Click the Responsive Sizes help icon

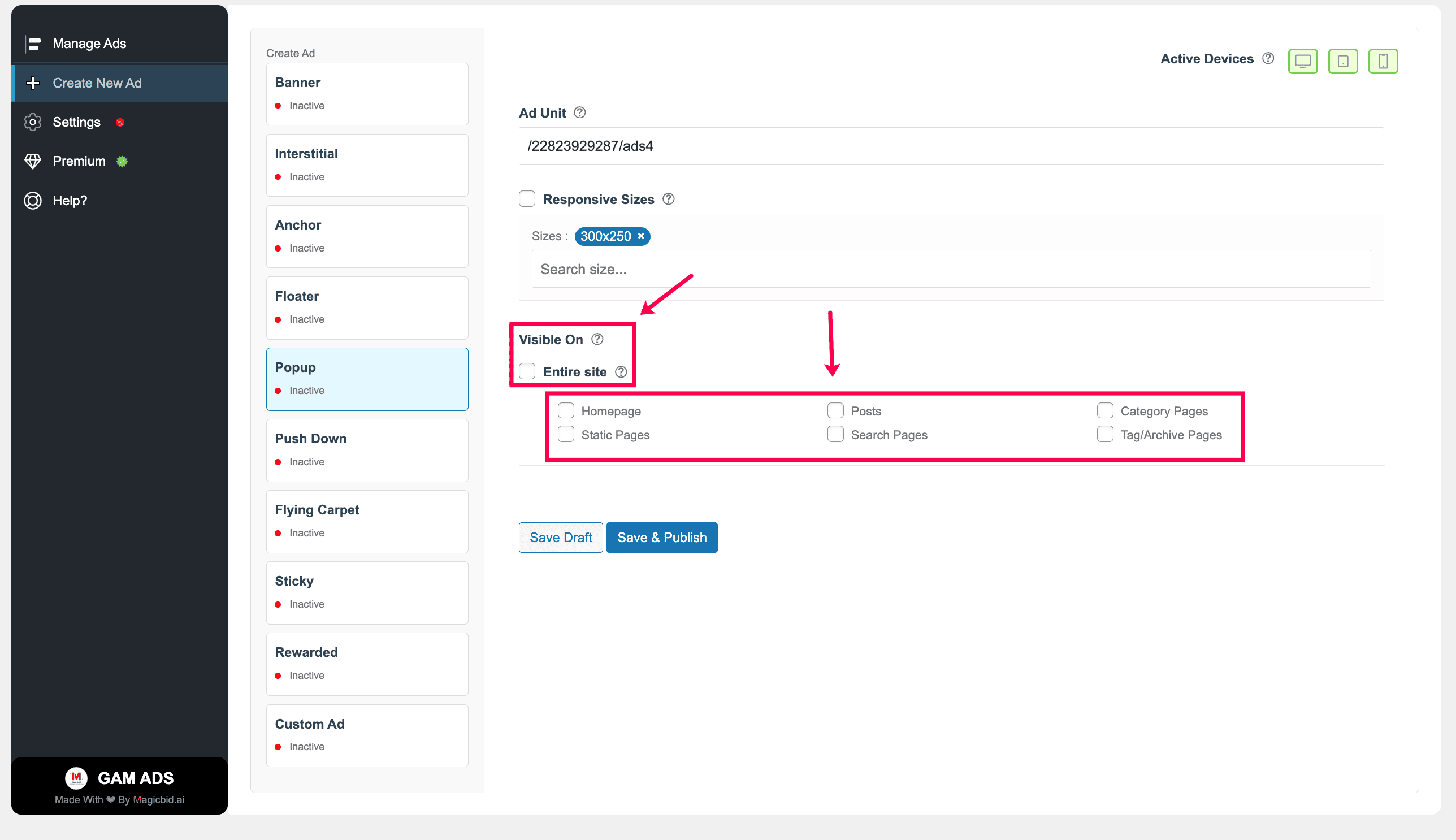click(668, 199)
